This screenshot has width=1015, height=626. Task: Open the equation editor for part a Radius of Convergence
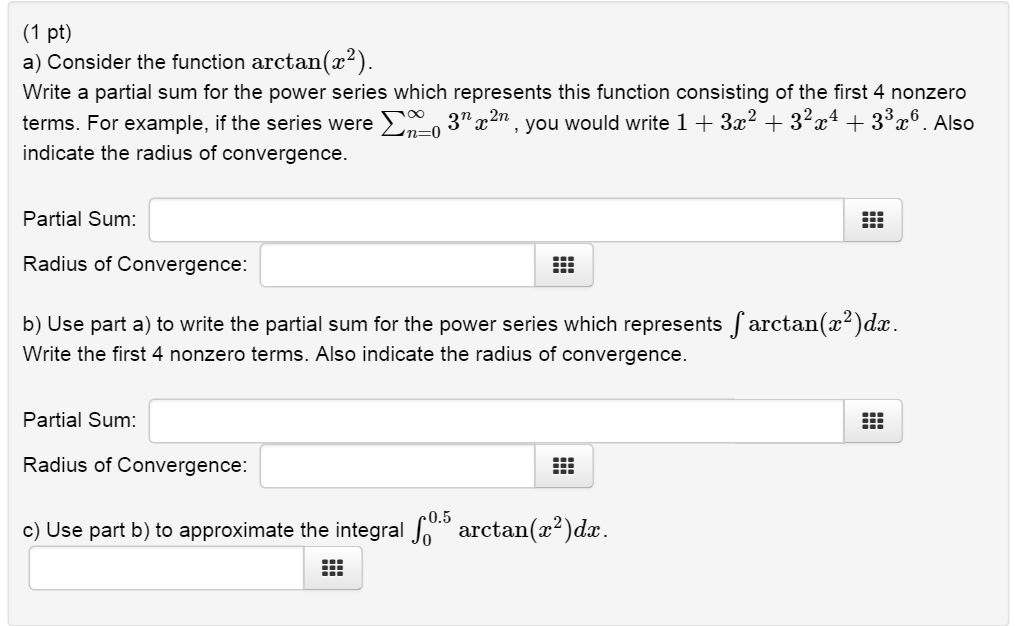pos(563,265)
